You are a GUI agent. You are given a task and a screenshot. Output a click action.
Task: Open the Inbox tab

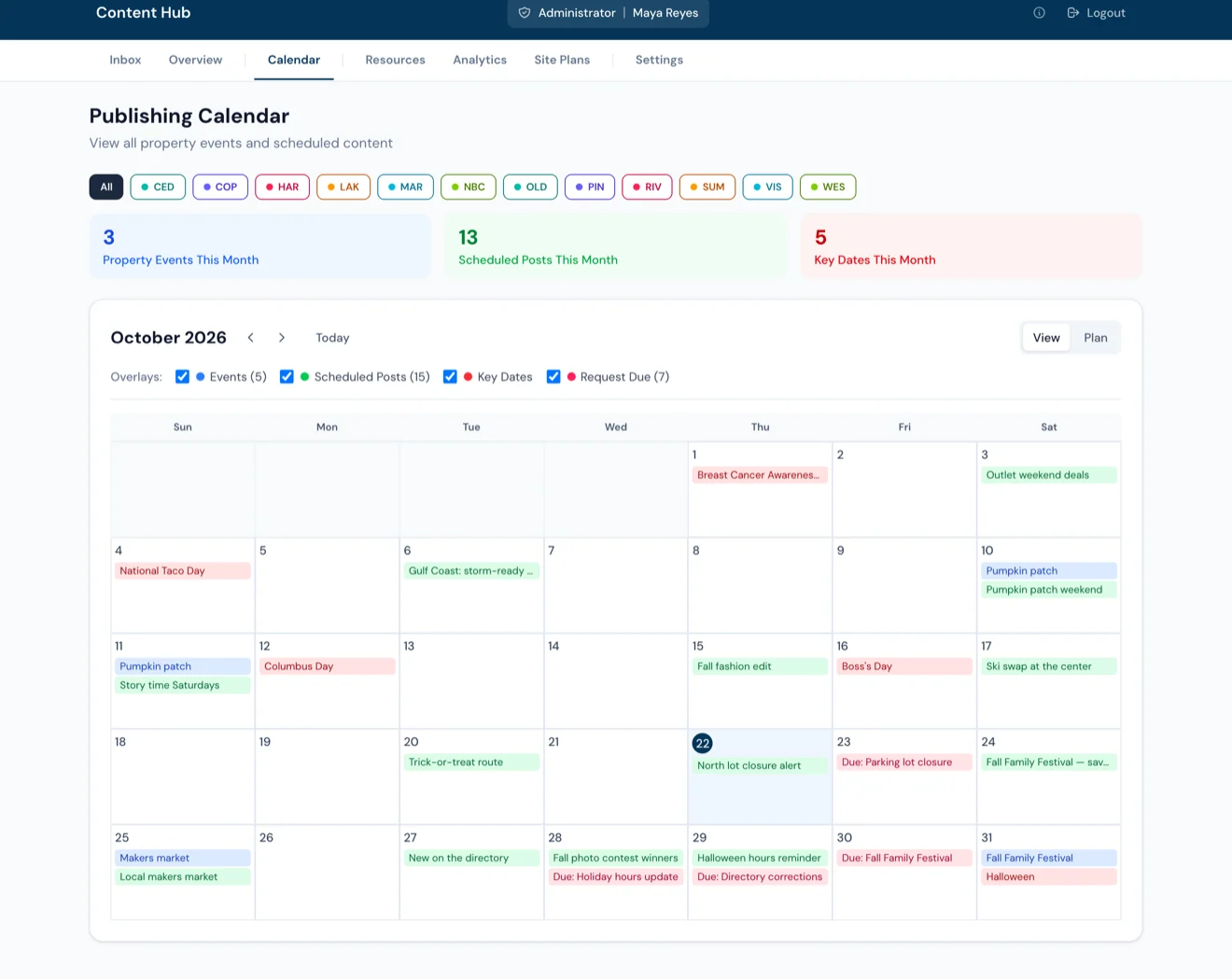coord(125,60)
